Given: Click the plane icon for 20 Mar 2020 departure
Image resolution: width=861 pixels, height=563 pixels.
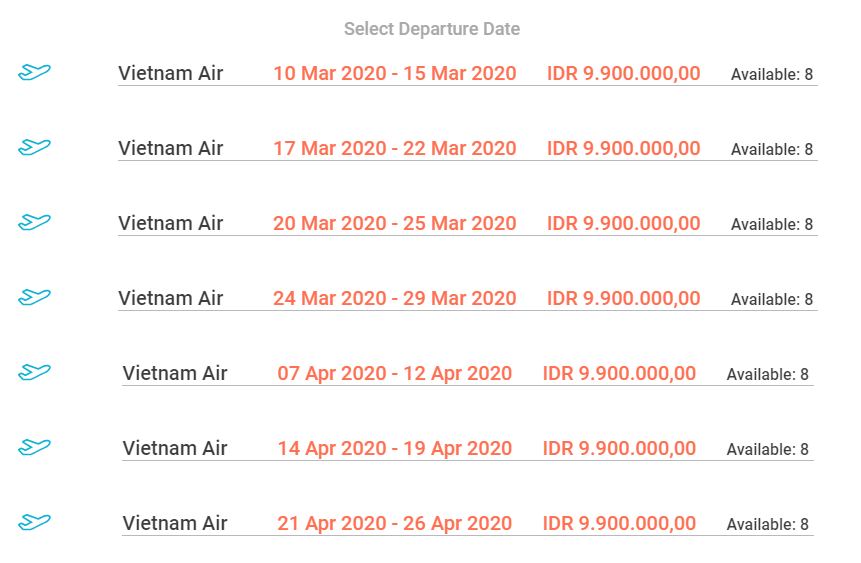Looking at the screenshot, I should 34,222.
